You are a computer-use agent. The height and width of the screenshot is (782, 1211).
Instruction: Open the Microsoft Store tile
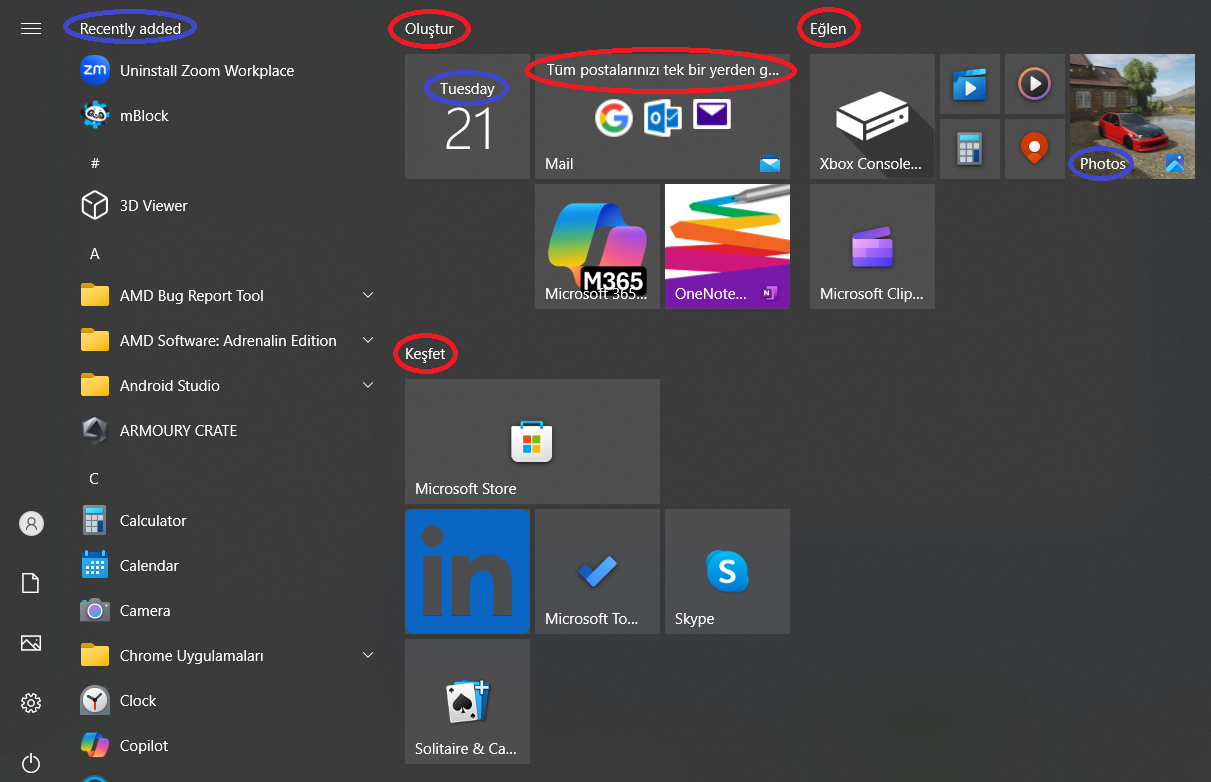point(532,441)
